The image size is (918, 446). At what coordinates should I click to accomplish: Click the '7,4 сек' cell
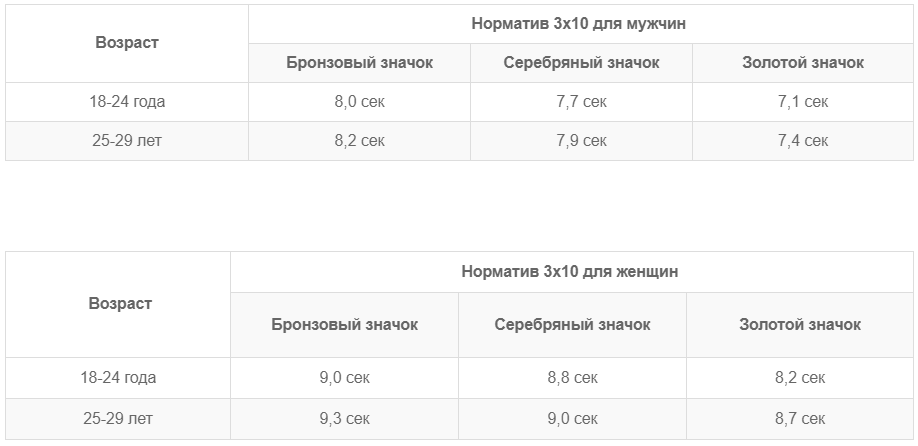tap(803, 141)
